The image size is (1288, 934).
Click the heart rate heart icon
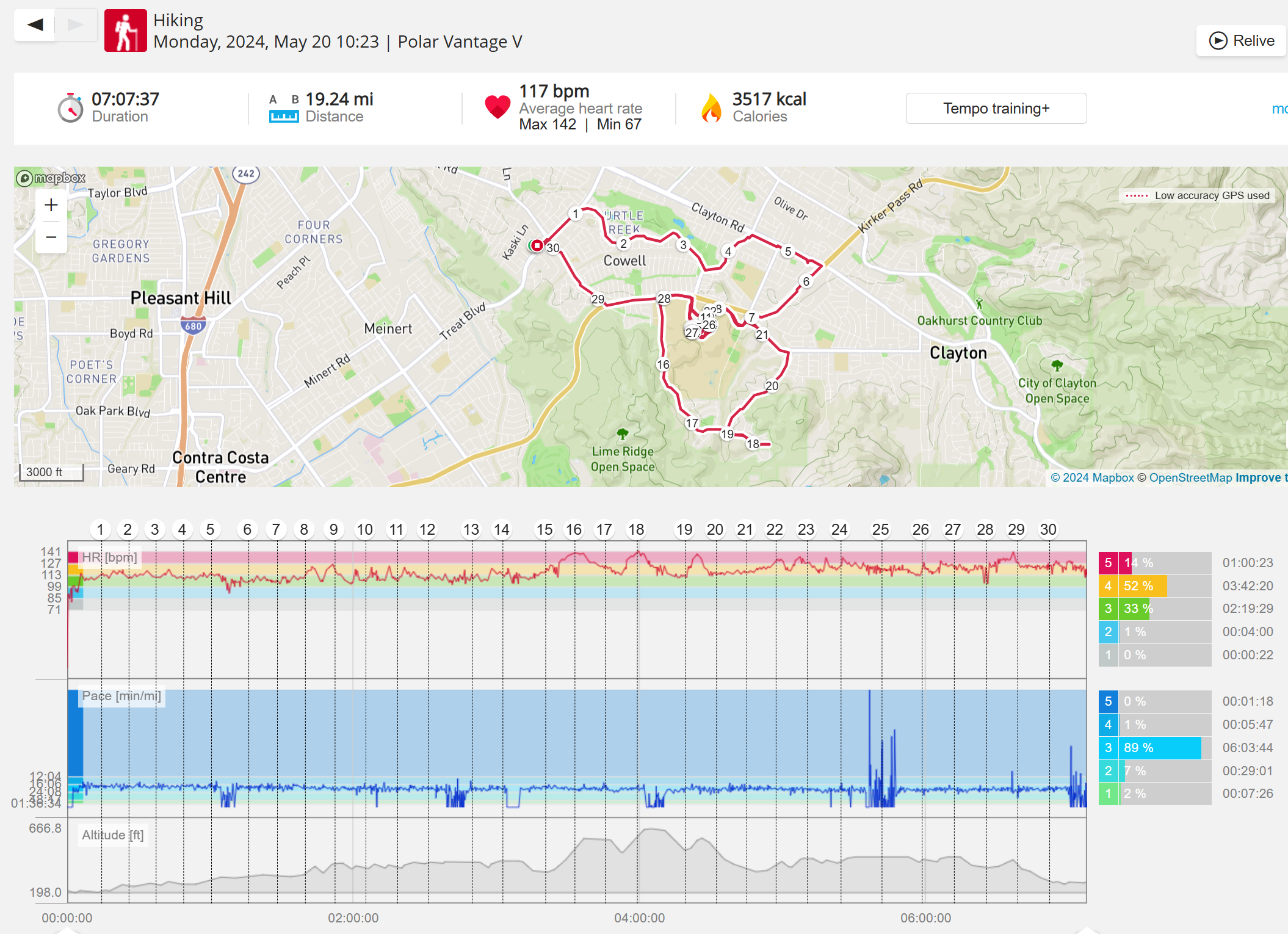[x=497, y=107]
